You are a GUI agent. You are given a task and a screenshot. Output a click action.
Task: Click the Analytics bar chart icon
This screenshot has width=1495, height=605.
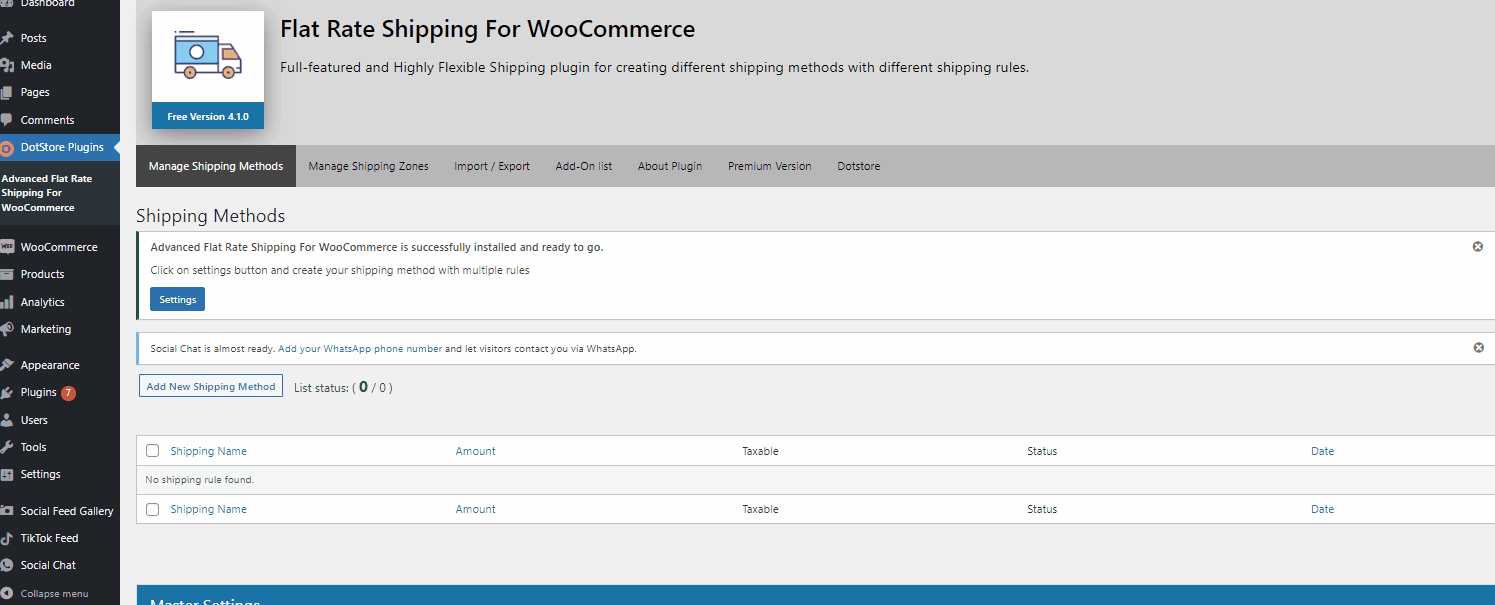7,302
